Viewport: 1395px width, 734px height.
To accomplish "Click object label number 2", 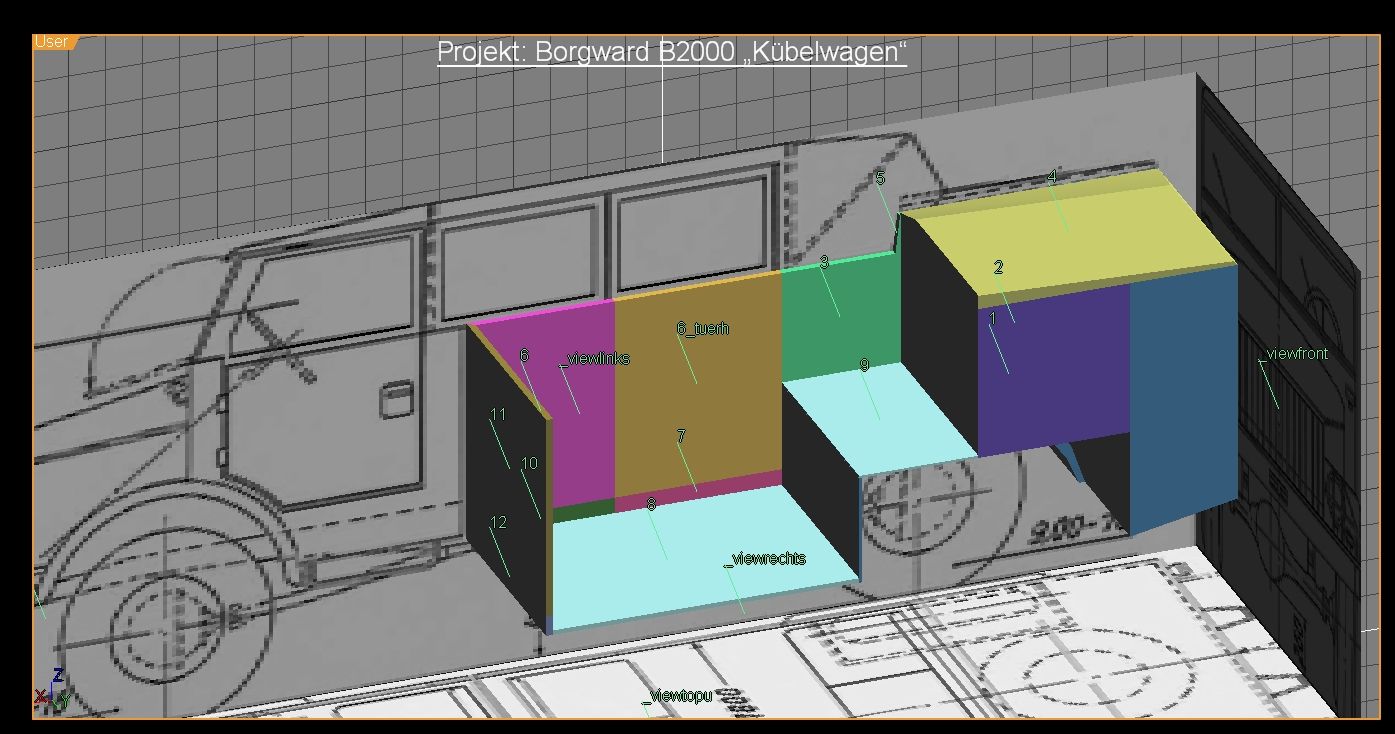I will click(x=998, y=267).
